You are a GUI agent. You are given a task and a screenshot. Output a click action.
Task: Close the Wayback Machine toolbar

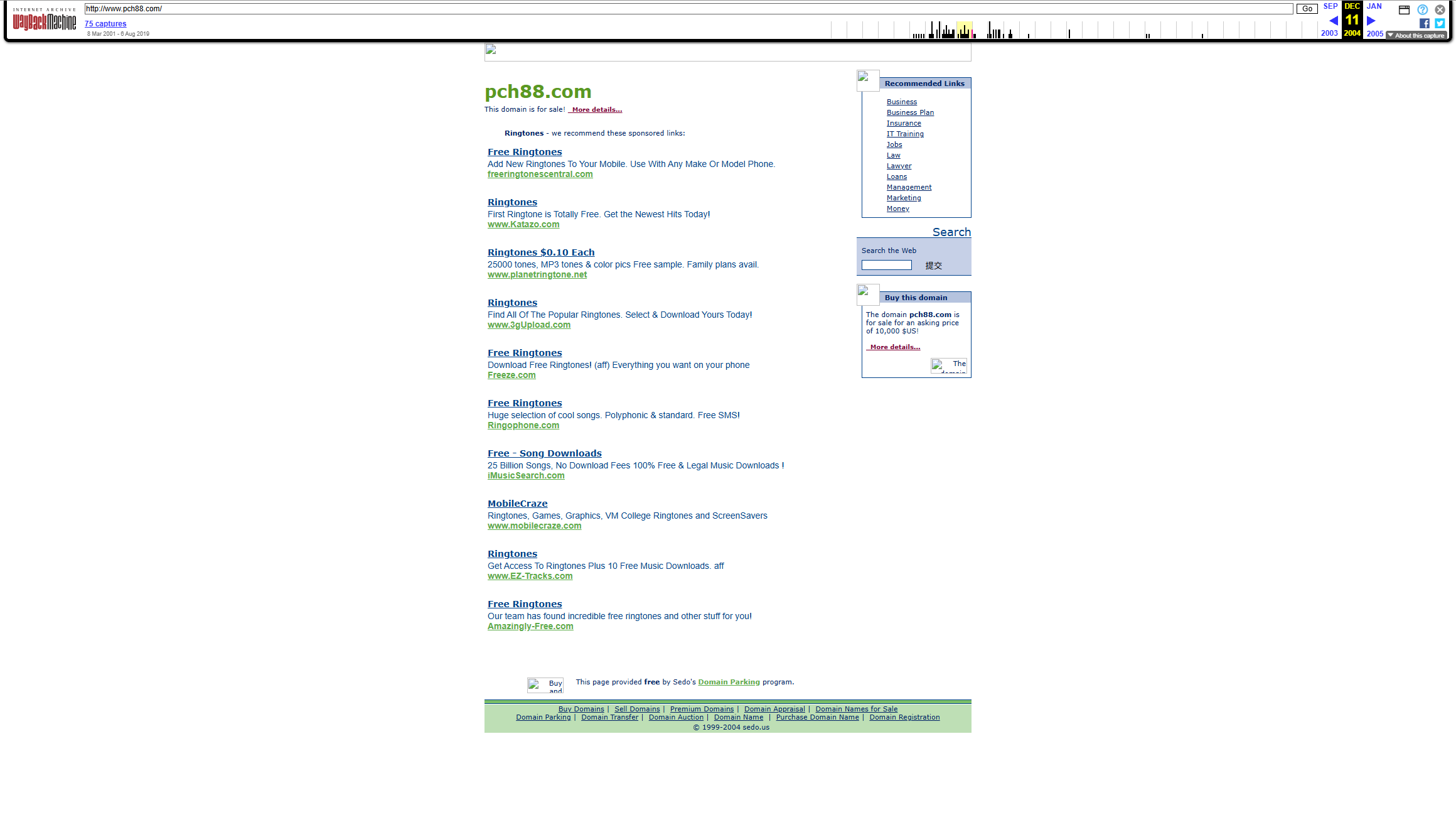[x=1440, y=9]
